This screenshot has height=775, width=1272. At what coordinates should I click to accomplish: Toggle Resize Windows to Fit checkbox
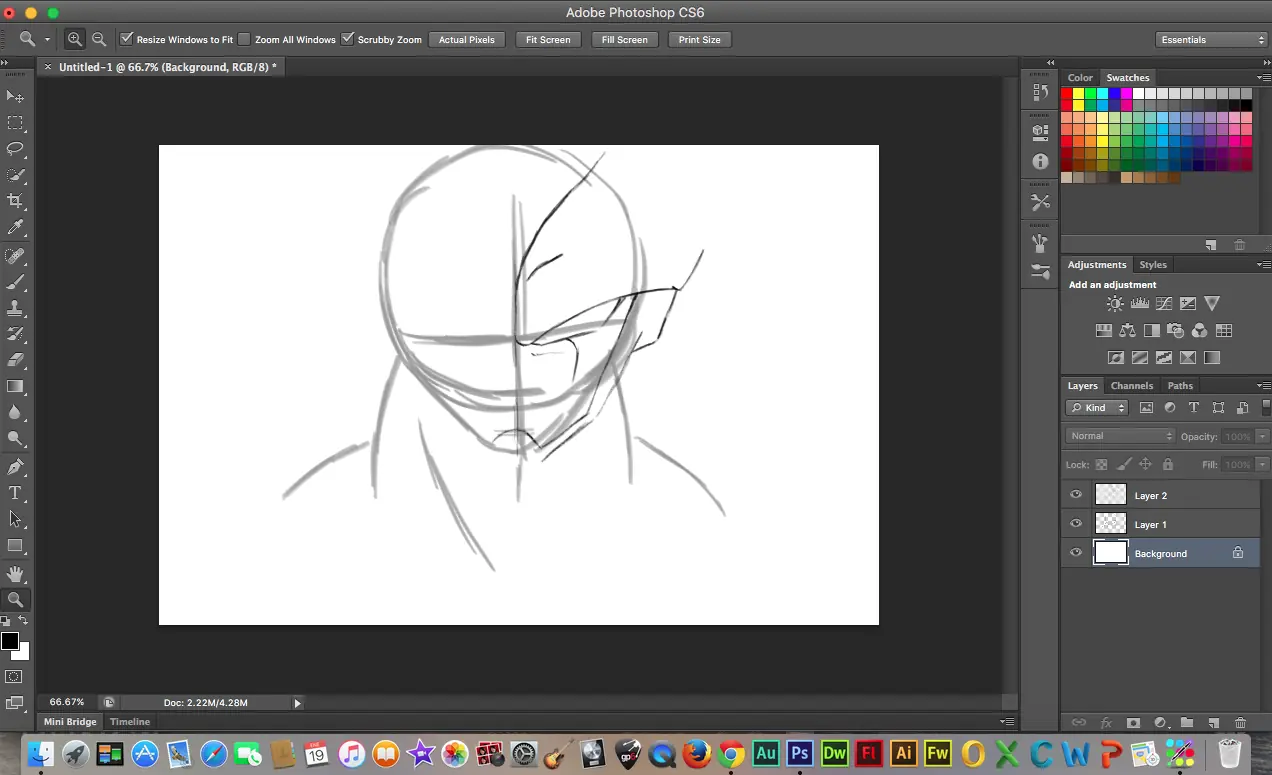point(126,39)
